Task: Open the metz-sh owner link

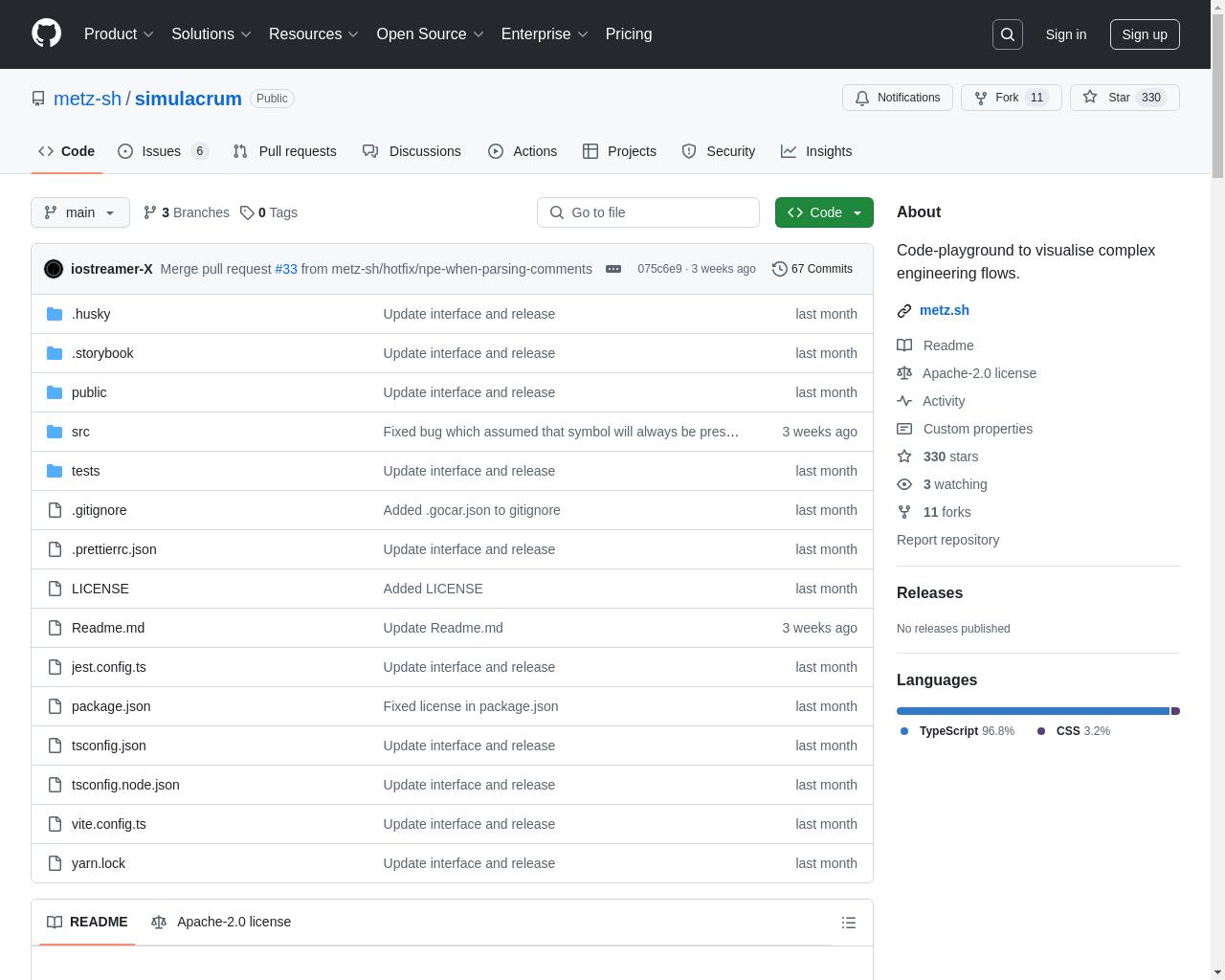Action: 87,99
